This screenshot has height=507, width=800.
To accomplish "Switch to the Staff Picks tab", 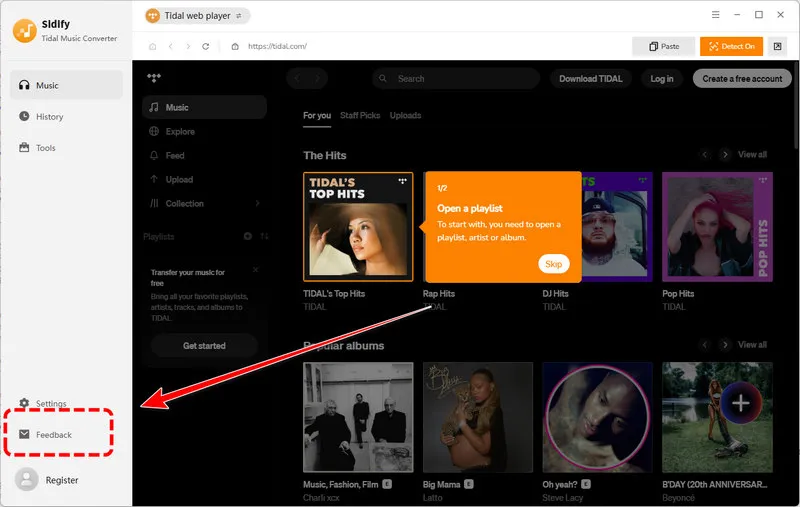I will (360, 116).
